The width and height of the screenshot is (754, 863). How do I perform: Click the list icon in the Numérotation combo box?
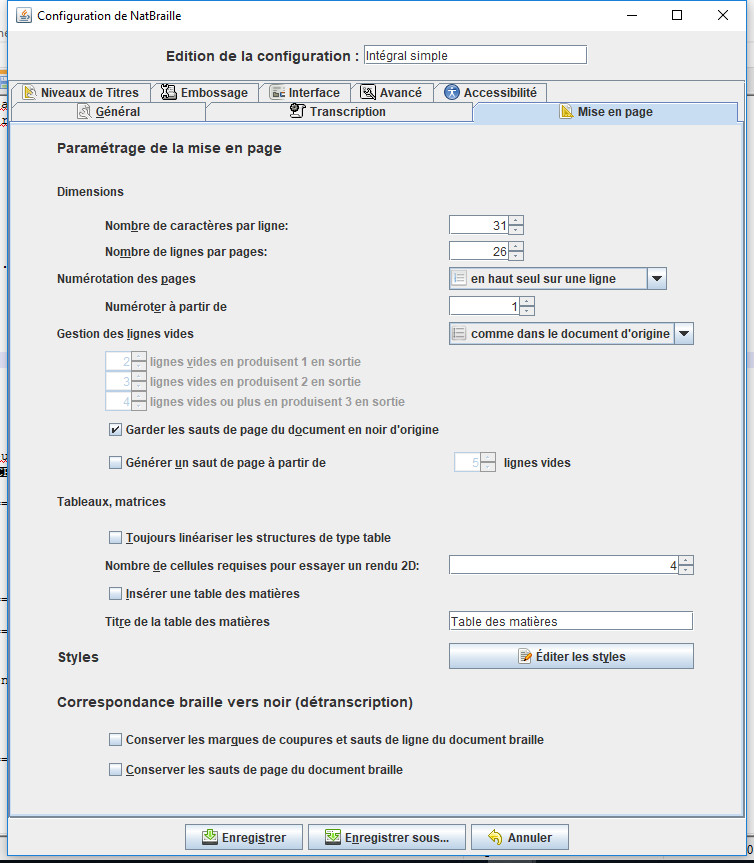tap(459, 278)
